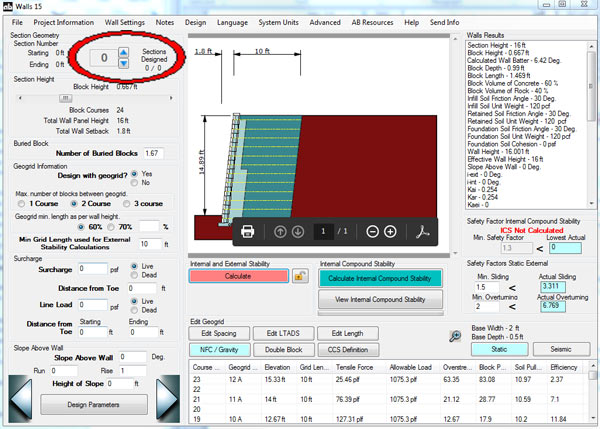Open the AB Resources menu

[x=372, y=22]
